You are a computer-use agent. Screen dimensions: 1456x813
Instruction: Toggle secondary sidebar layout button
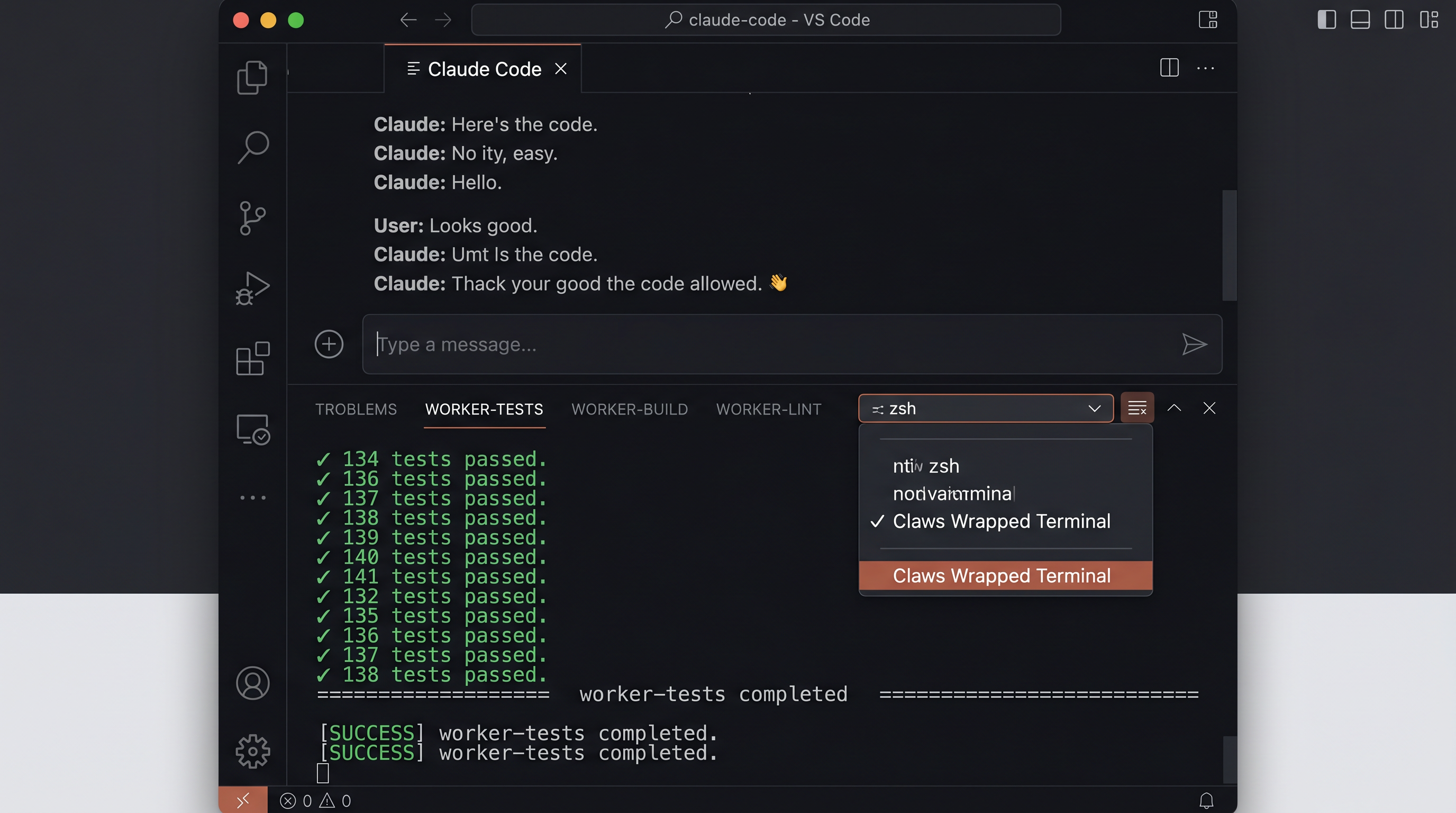(1394, 20)
